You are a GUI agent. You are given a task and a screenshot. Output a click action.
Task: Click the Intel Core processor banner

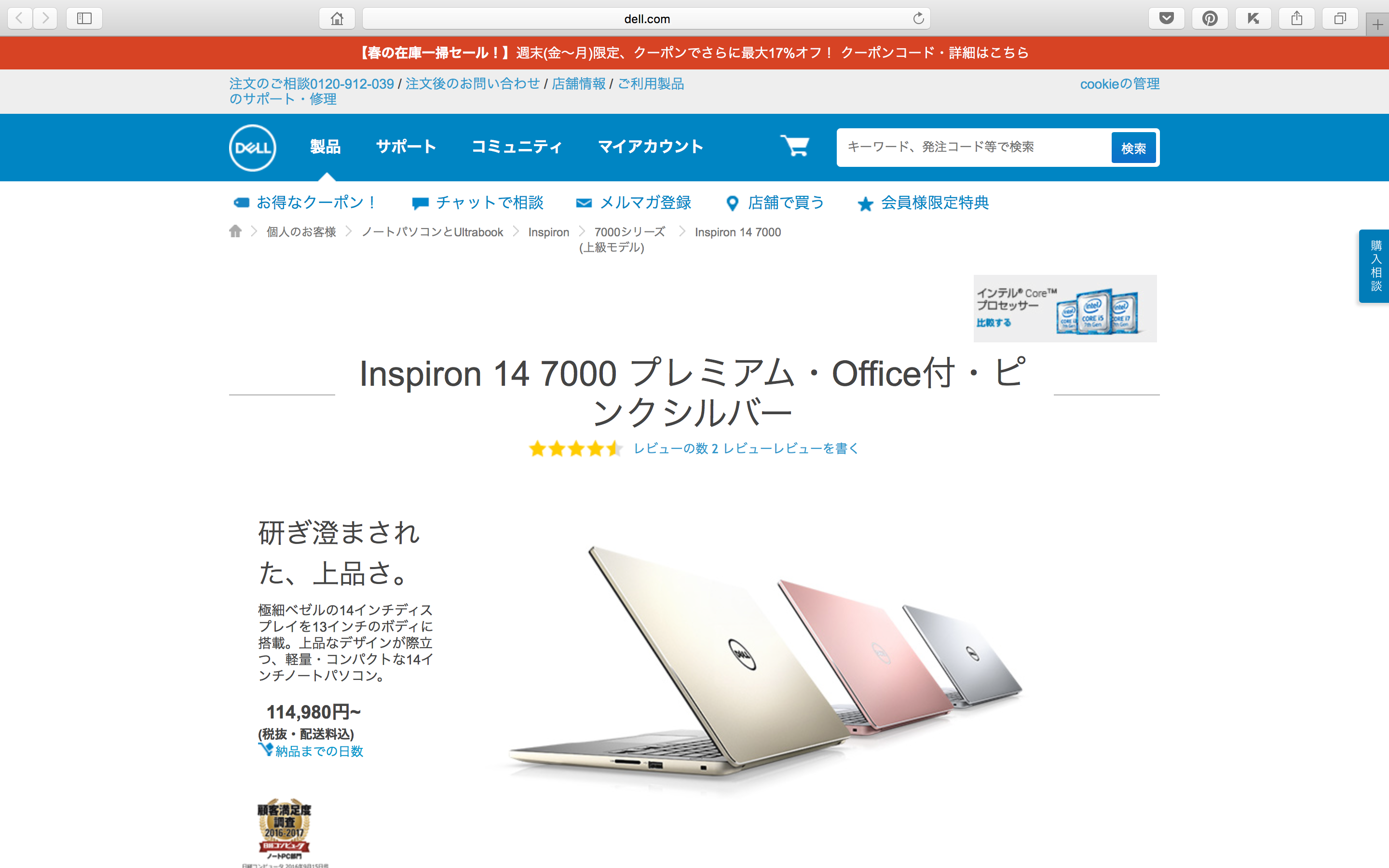pos(1065,308)
